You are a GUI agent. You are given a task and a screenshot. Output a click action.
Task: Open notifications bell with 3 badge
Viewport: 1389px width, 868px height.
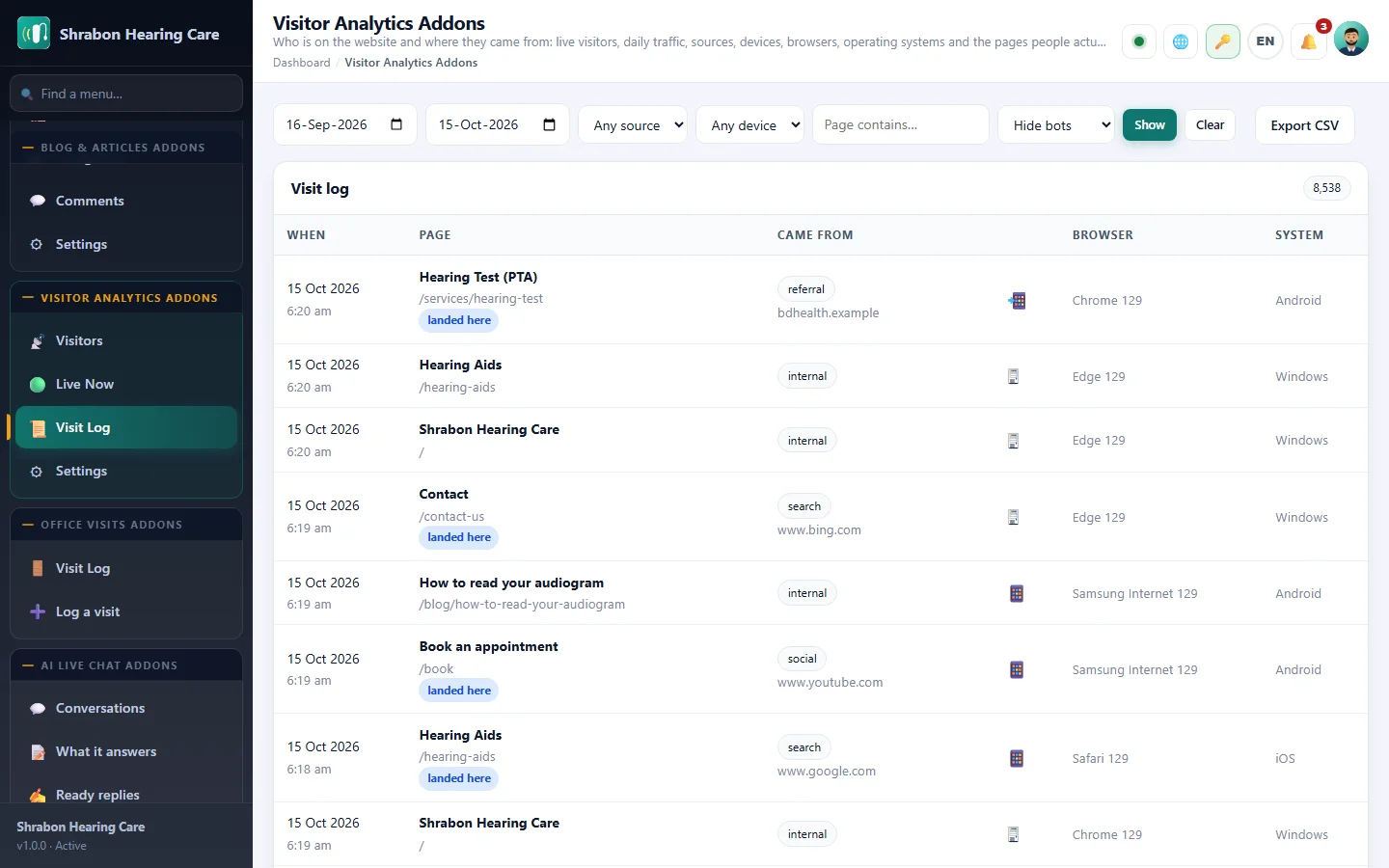click(1309, 41)
